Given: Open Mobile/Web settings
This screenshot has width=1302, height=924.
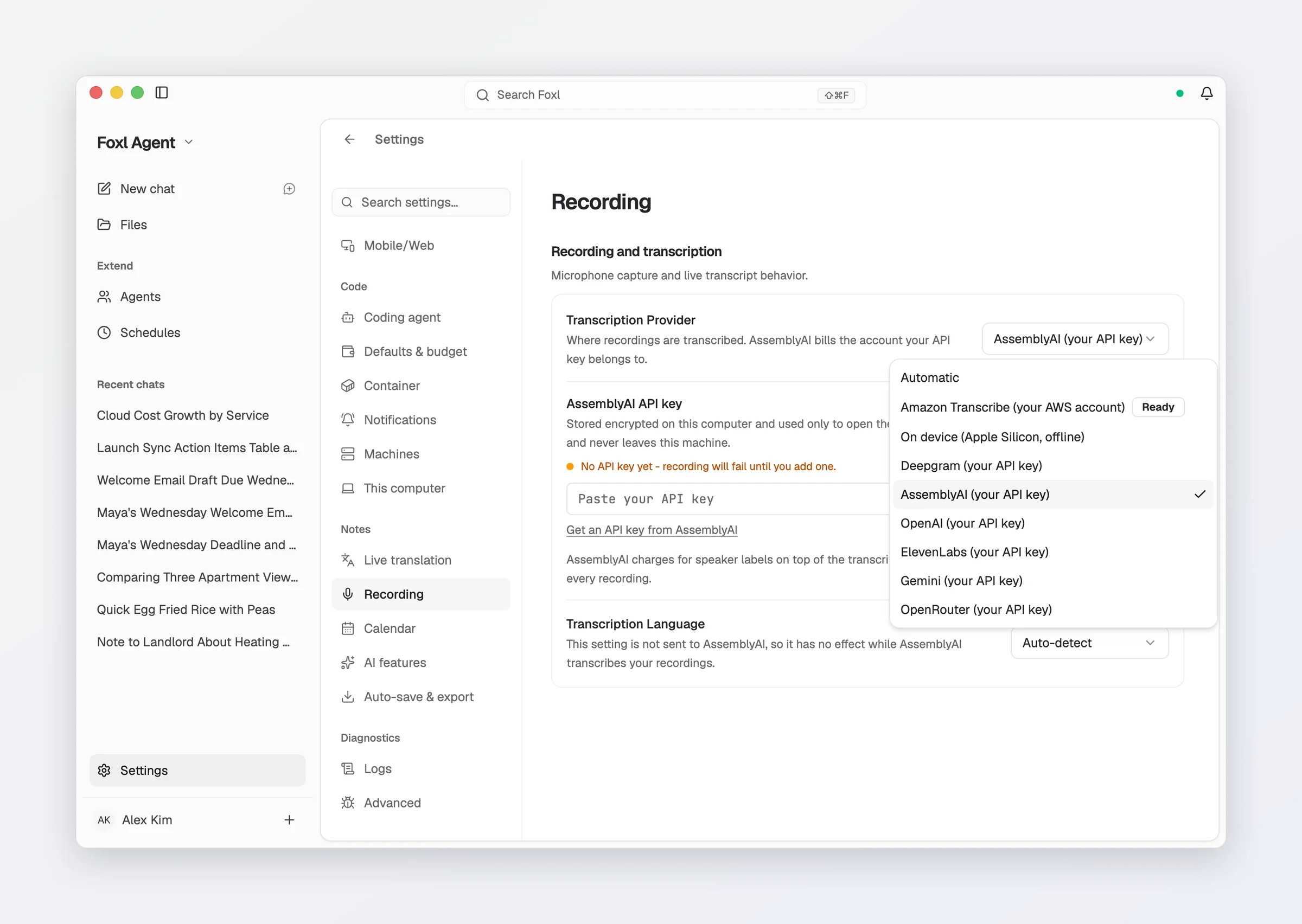Looking at the screenshot, I should pyautogui.click(x=420, y=245).
